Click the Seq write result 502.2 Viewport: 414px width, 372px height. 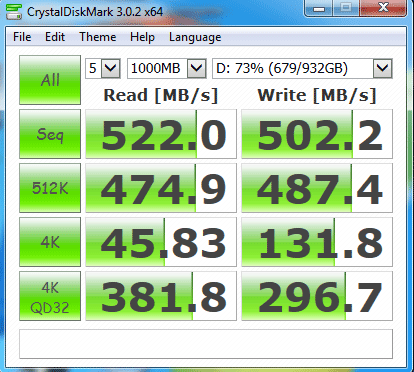click(x=317, y=134)
